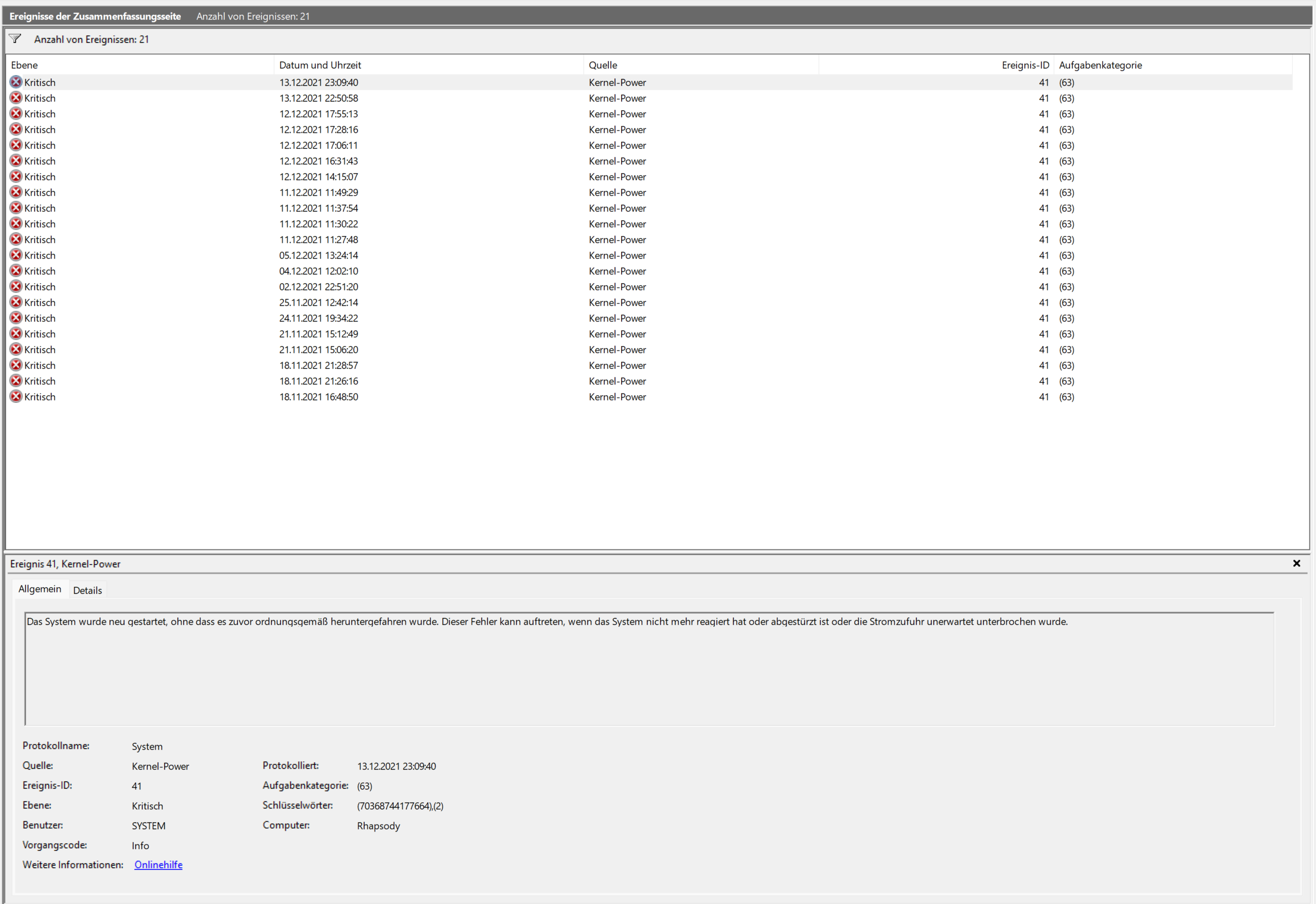1316x904 pixels.
Task: Click error icon of 25.11.2021 12:42:14 row
Action: click(x=16, y=303)
